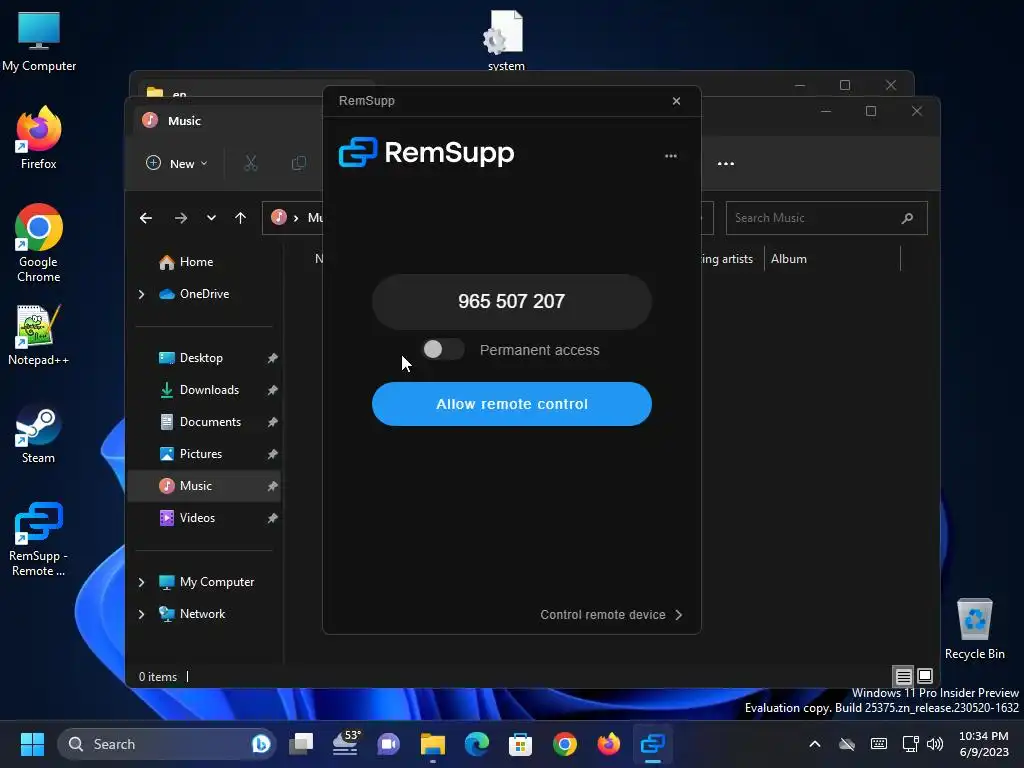The image size is (1024, 768).
Task: Click Allow remote control button
Action: pos(511,404)
